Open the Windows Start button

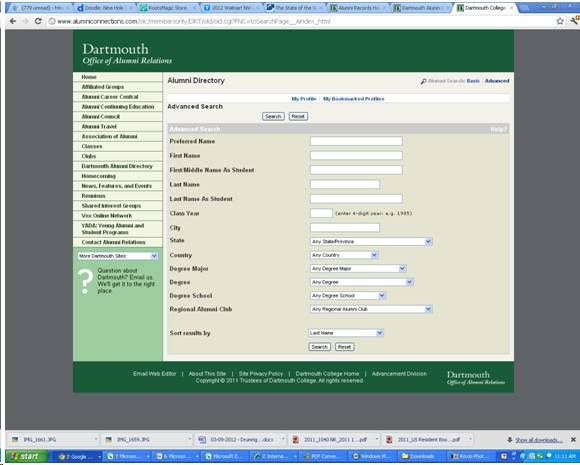27,456
